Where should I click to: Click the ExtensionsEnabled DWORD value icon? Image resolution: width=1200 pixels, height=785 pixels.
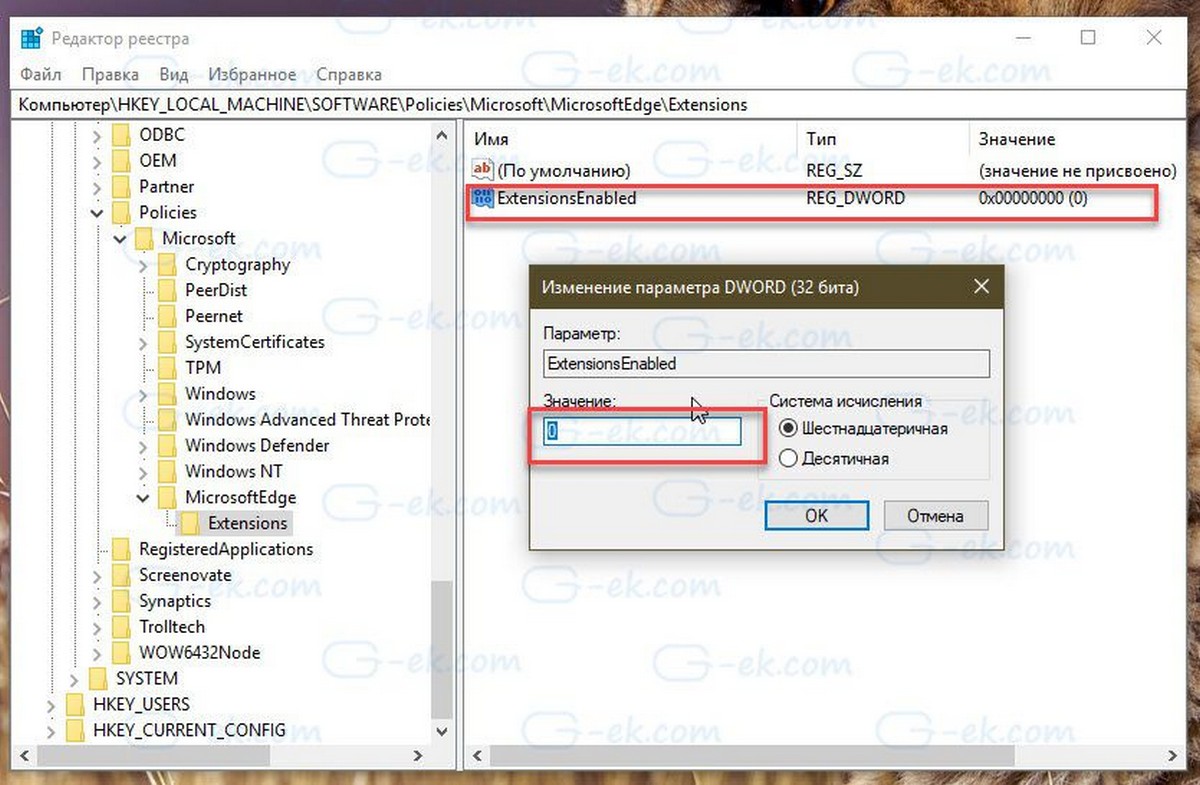(x=483, y=198)
